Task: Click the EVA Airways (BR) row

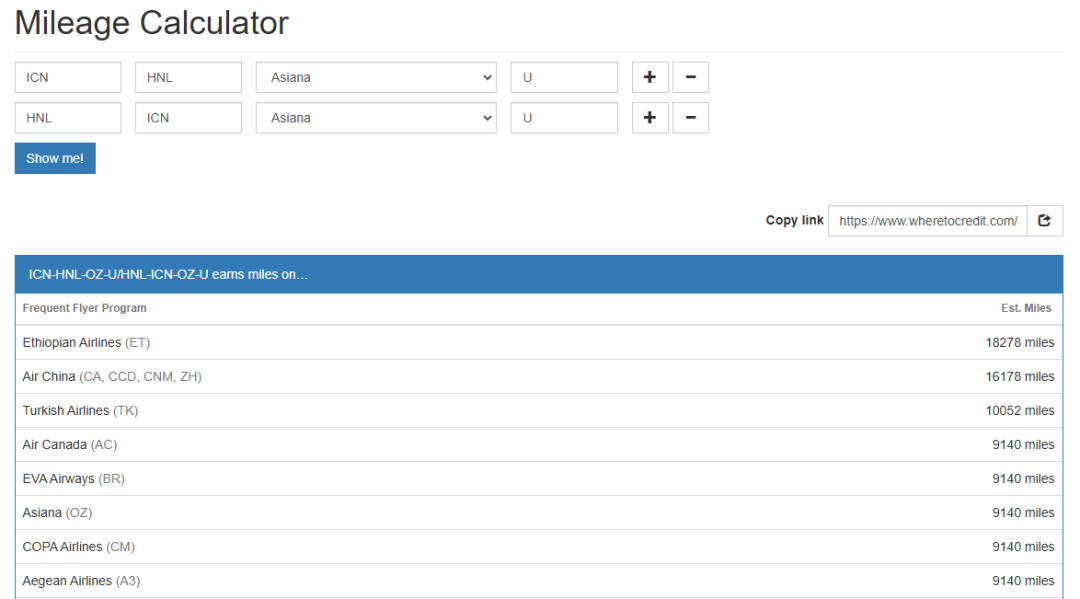Action: (x=539, y=479)
